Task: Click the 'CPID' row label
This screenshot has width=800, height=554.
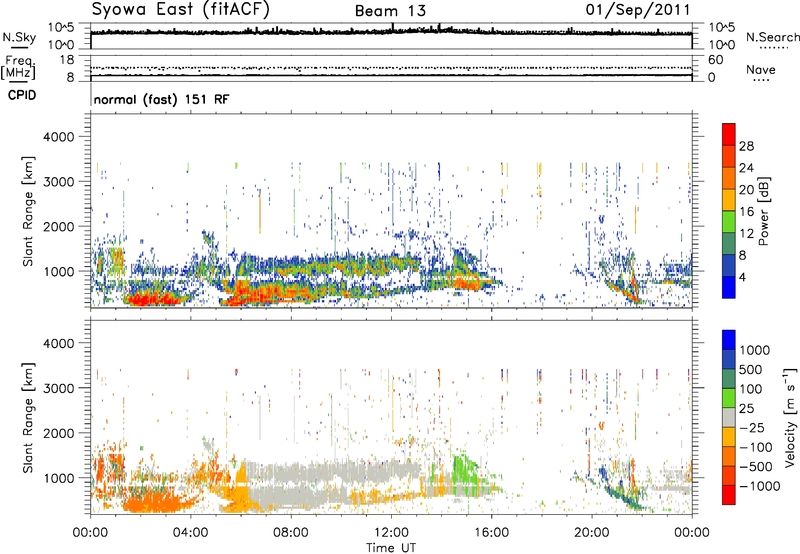Action: coord(22,95)
